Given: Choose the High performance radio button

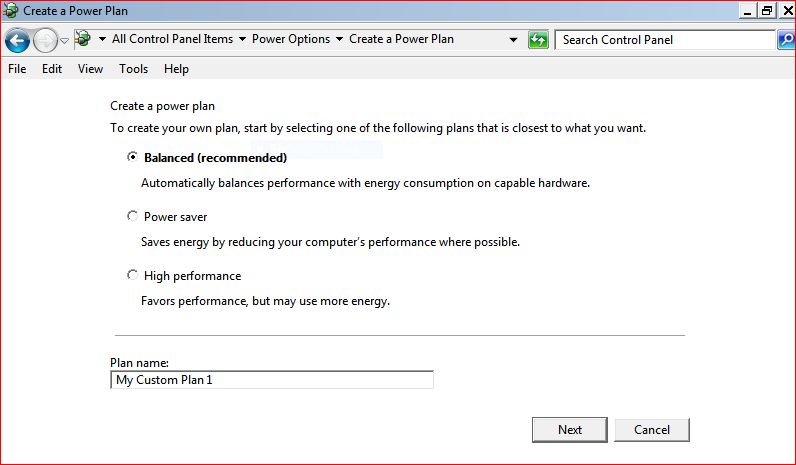Looking at the screenshot, I should (132, 275).
